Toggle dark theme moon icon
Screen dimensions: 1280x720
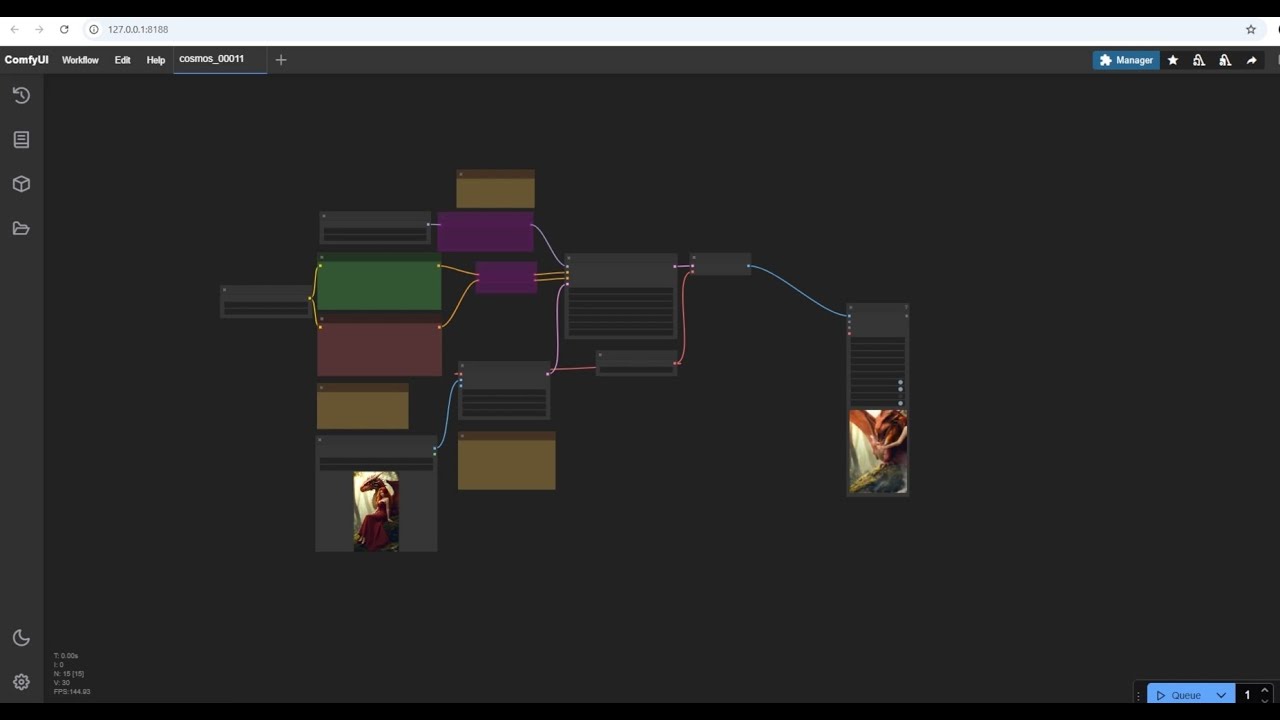click(x=21, y=638)
